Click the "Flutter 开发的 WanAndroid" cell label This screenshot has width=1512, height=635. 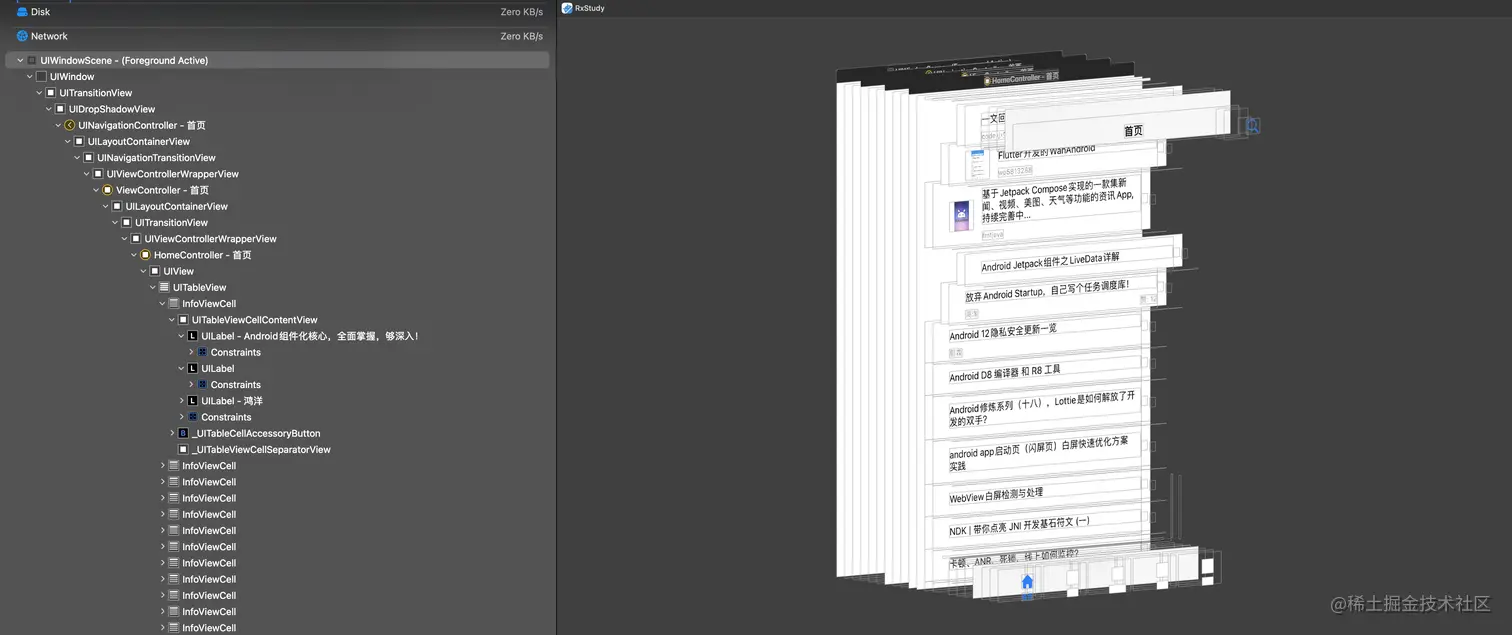click(1047, 152)
